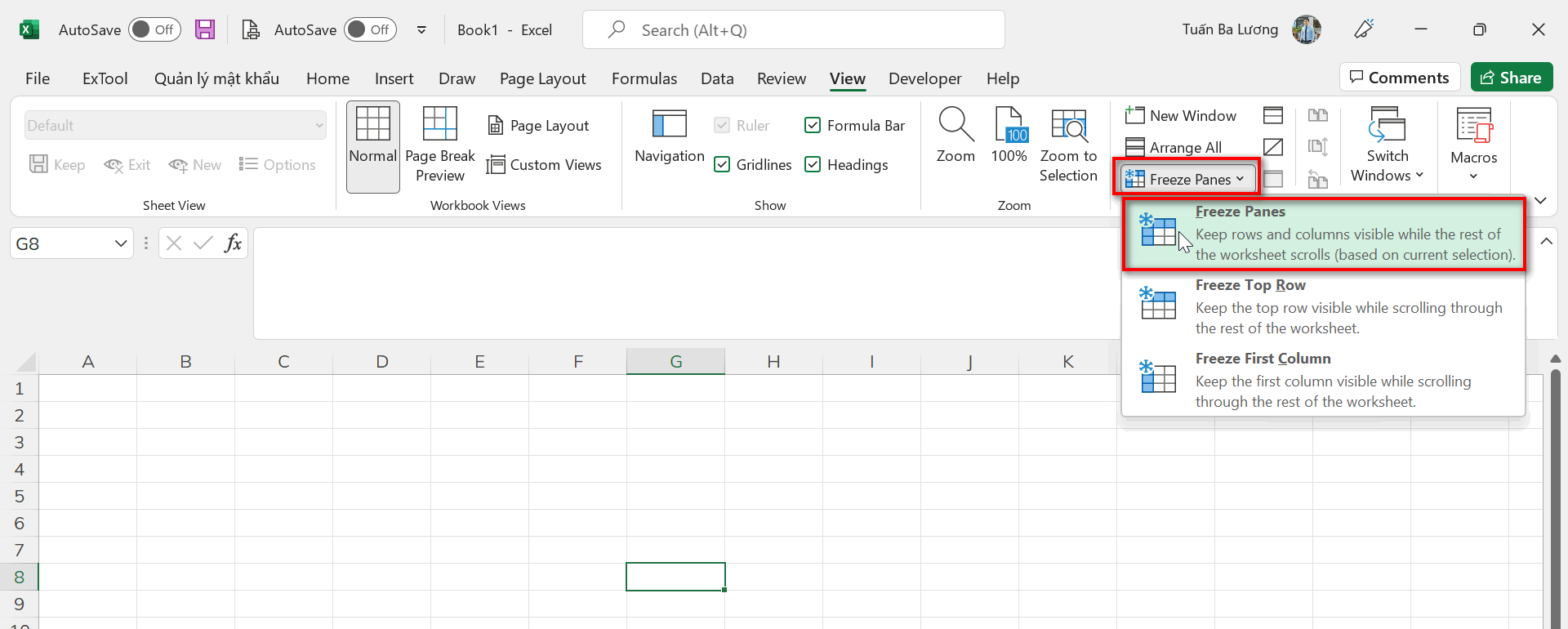Expand the Macros dropdown arrow
This screenshot has width=1568, height=629.
[x=1473, y=176]
